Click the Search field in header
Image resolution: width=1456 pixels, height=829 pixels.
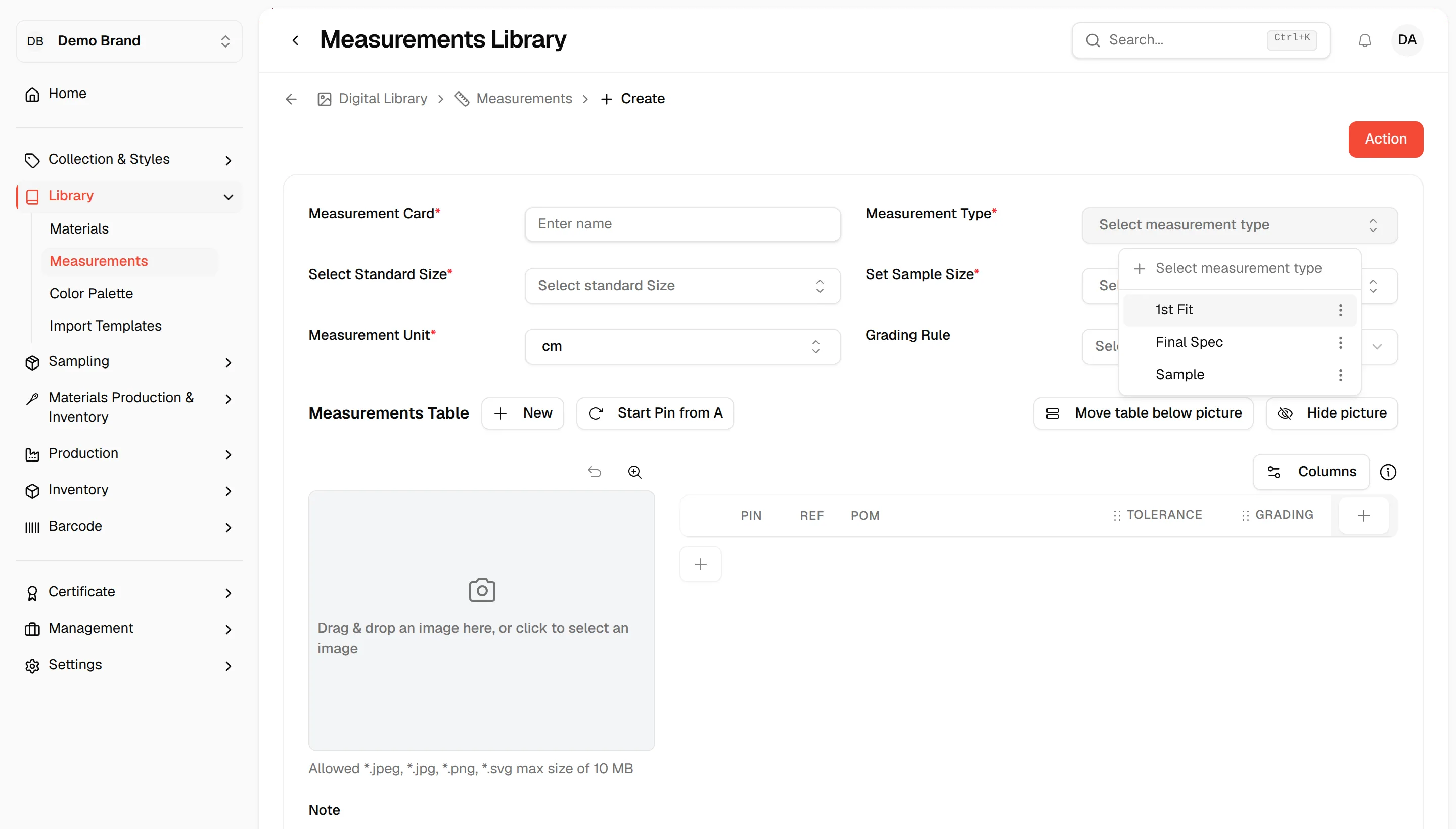(x=1200, y=40)
